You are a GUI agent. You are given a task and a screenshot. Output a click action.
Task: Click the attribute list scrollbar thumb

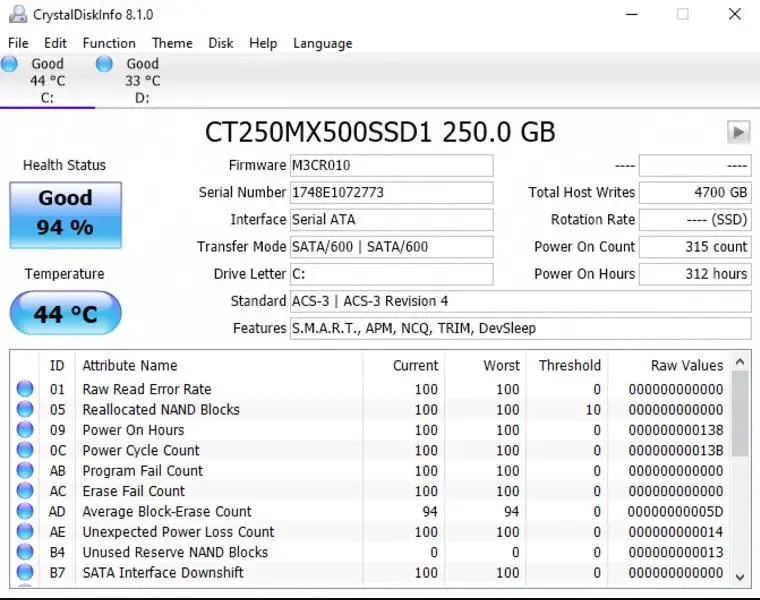pyautogui.click(x=740, y=414)
